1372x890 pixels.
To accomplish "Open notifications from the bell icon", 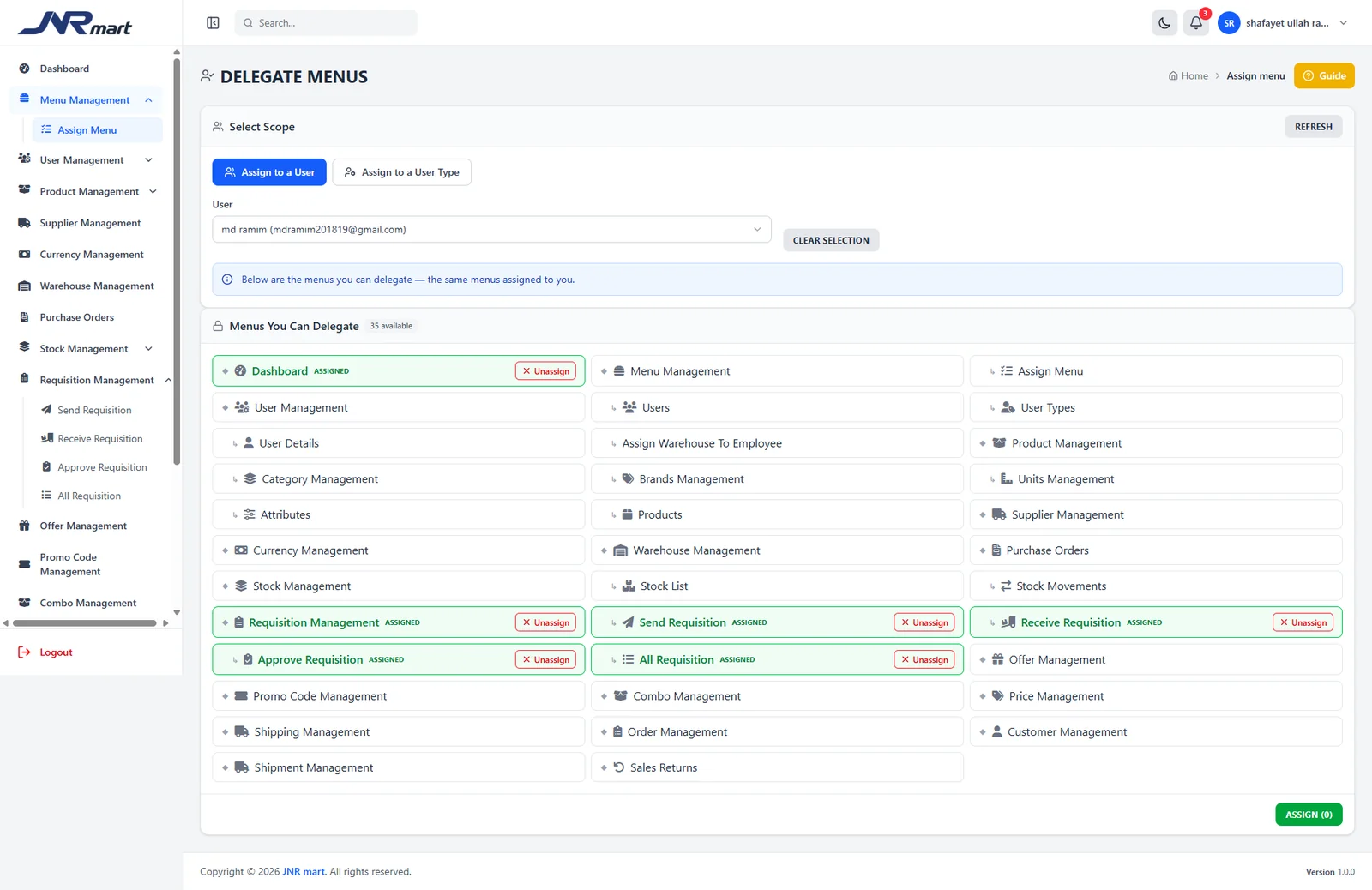I will (1195, 23).
